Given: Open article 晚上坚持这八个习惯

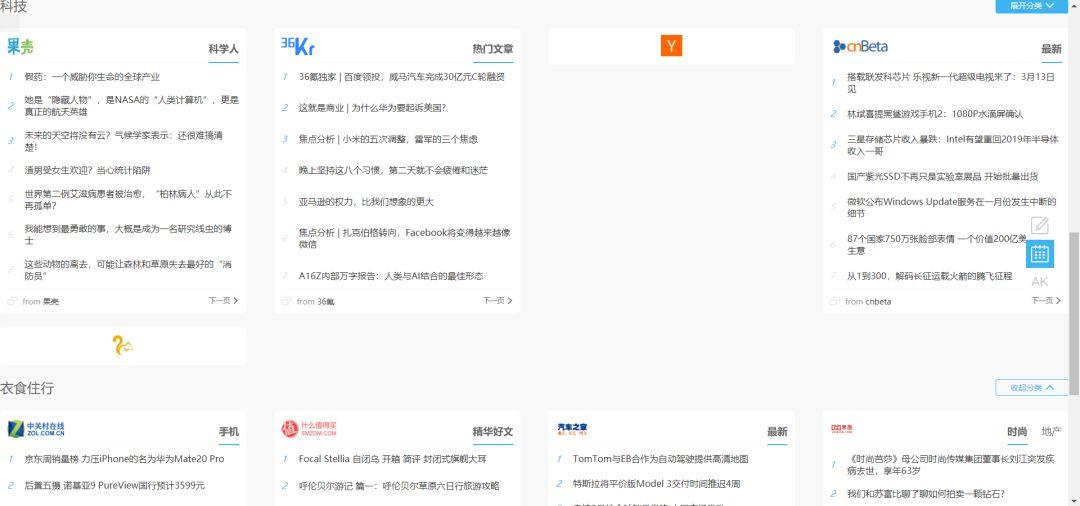Looking at the screenshot, I should click(x=393, y=170).
